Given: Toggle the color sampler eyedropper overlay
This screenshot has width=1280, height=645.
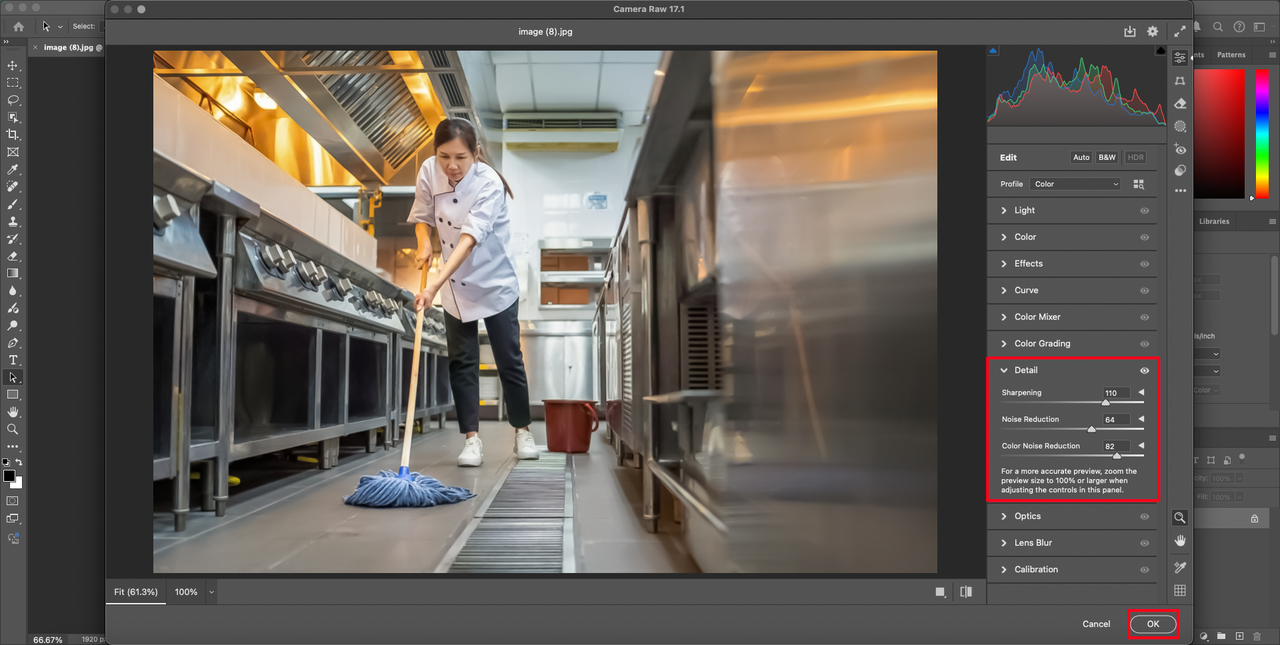Looking at the screenshot, I should click(1180, 566).
